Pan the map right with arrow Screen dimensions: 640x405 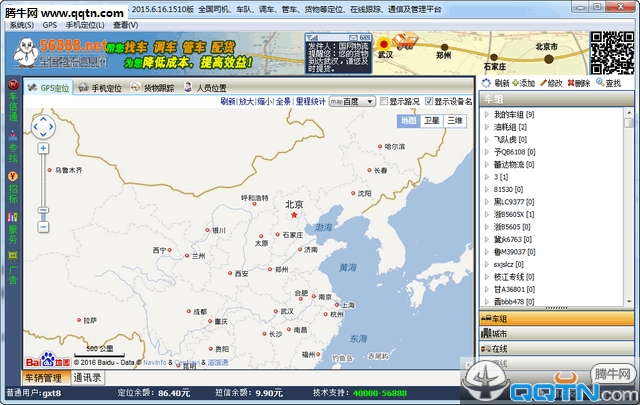coord(51,127)
